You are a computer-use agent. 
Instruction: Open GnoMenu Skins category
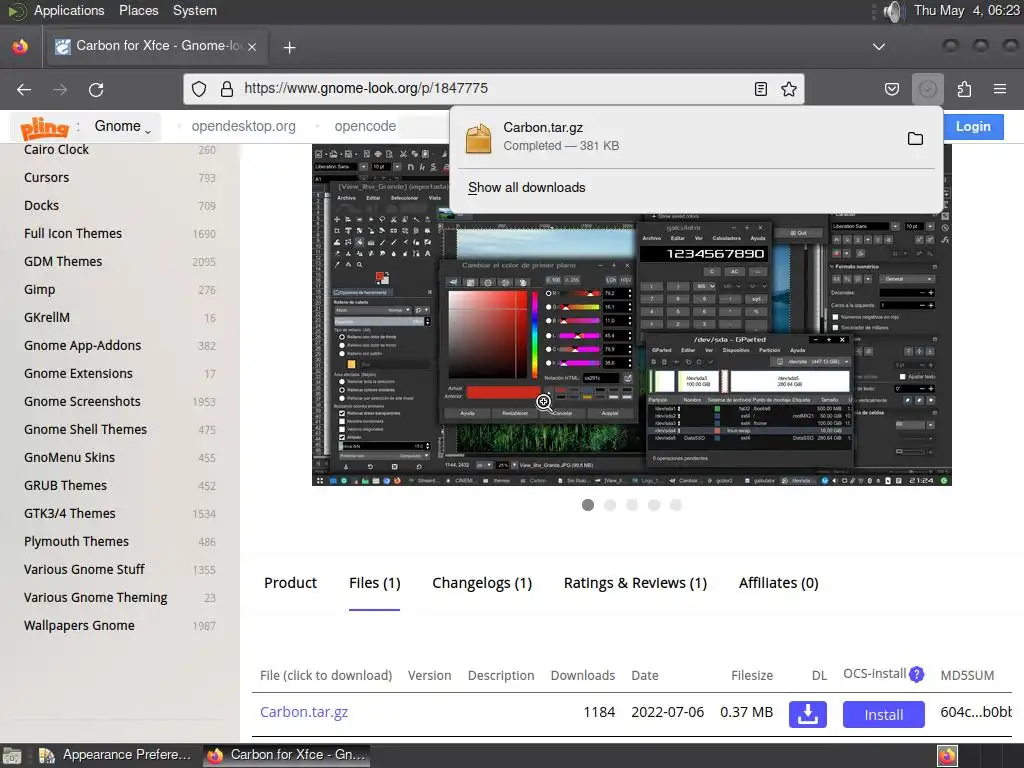point(69,458)
